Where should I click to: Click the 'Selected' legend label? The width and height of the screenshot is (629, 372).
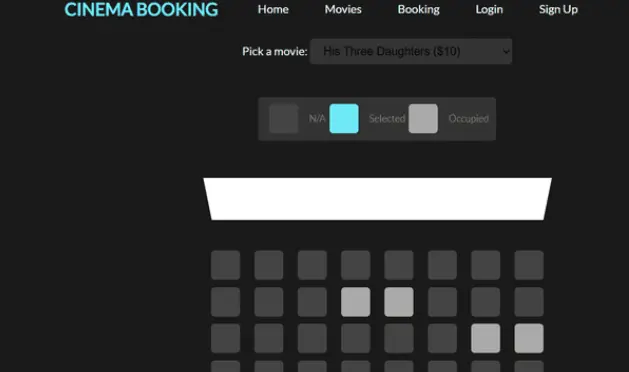pyautogui.click(x=387, y=118)
